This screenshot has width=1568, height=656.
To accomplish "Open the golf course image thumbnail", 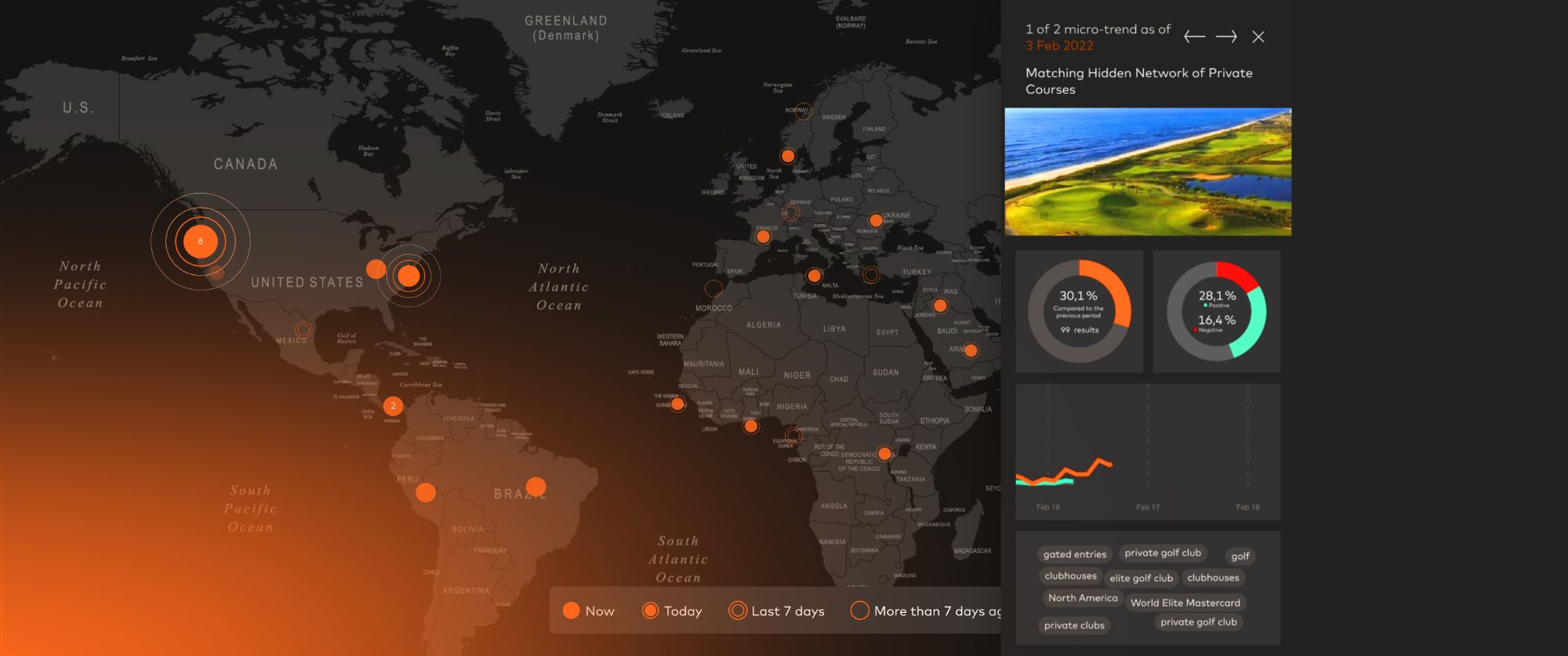I will (1148, 172).
